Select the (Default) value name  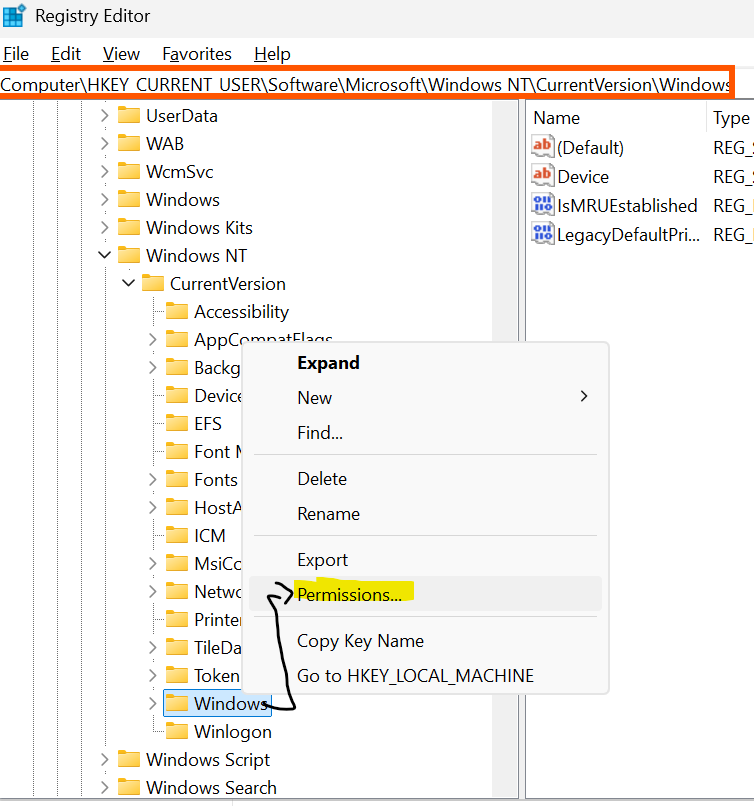[590, 148]
